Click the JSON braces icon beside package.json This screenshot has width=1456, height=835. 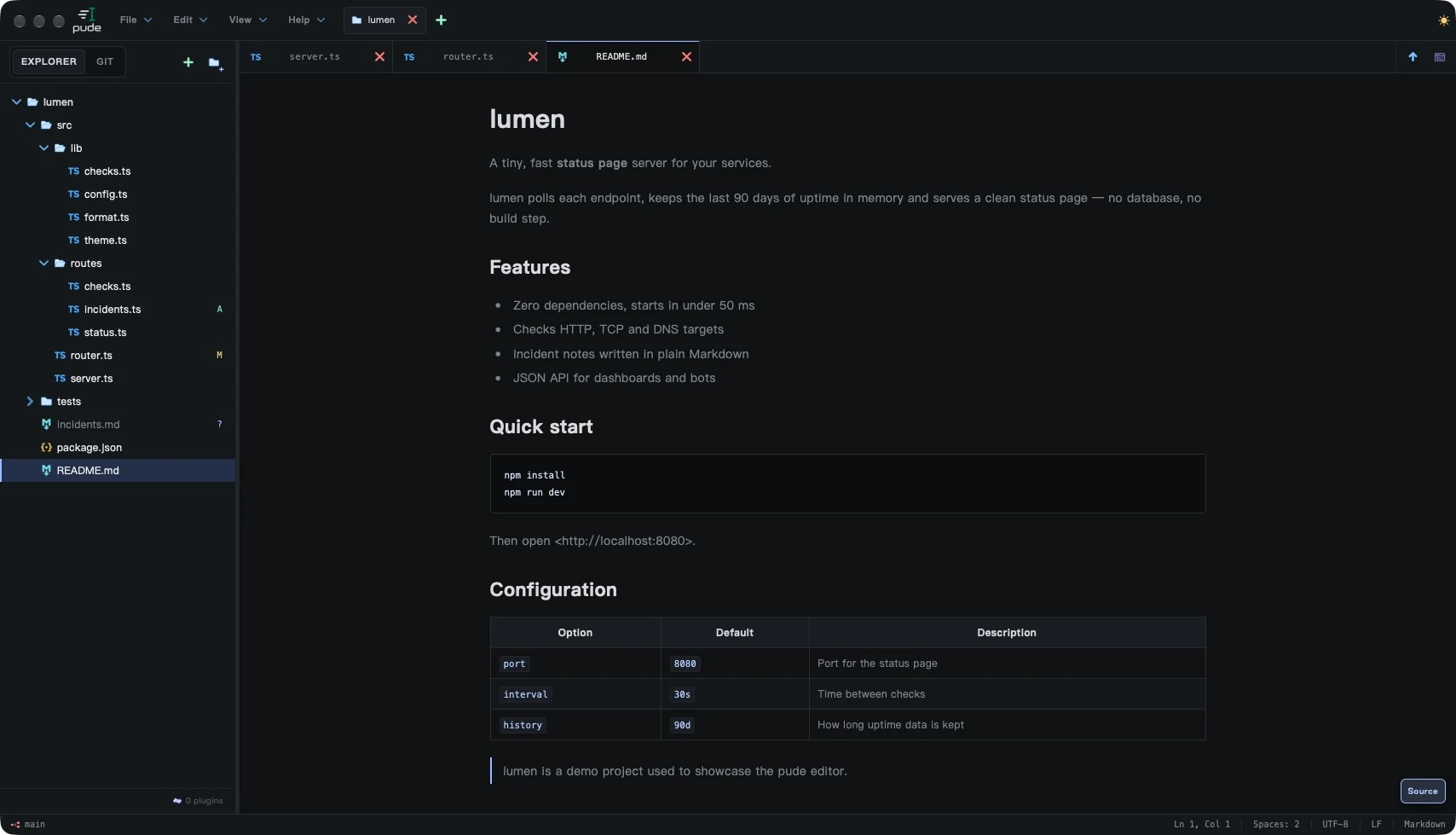(46, 448)
